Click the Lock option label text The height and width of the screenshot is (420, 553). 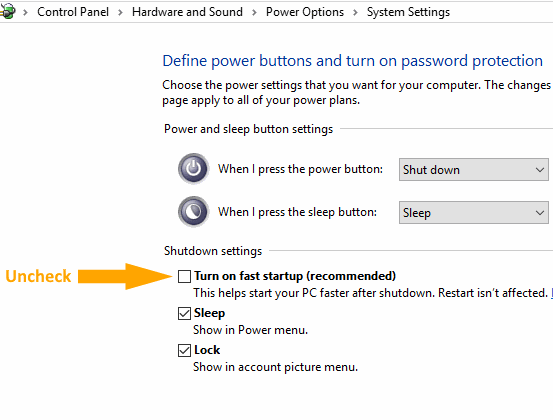point(207,350)
